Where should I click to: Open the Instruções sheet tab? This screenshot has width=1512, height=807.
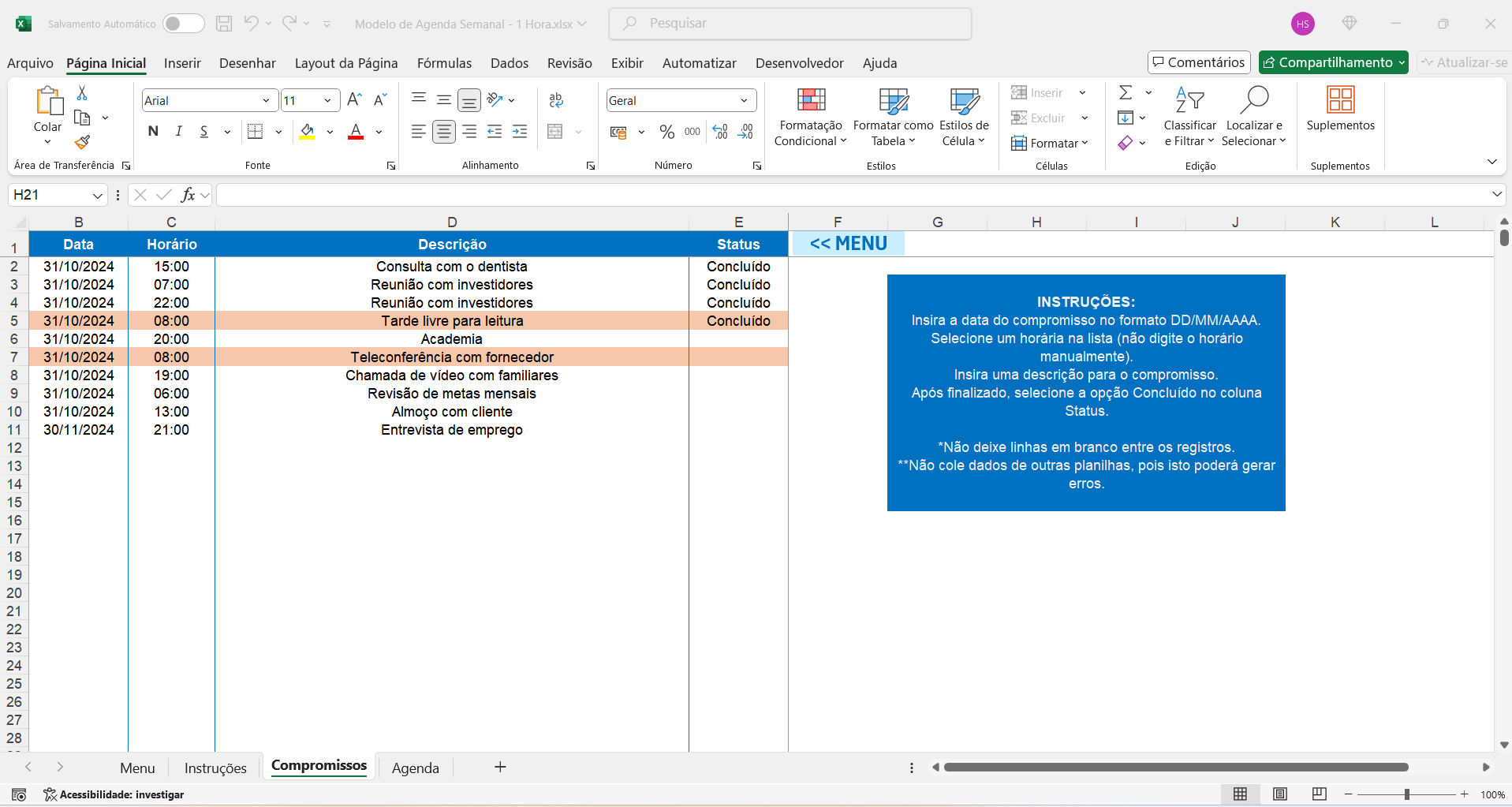point(215,768)
